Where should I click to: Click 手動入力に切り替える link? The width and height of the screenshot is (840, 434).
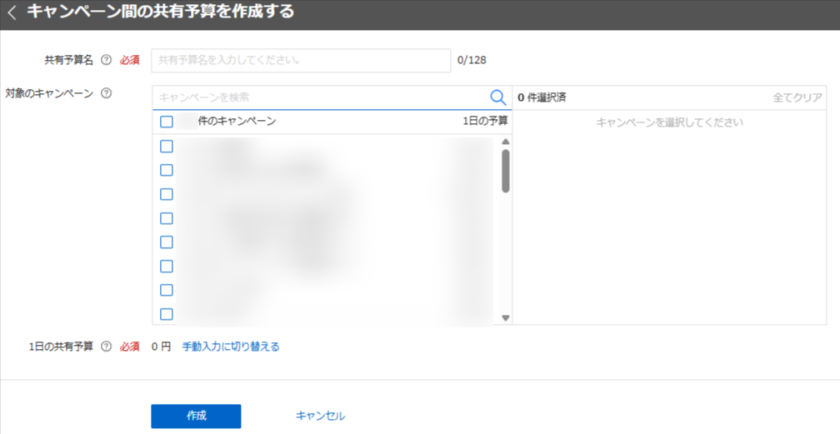coord(230,347)
